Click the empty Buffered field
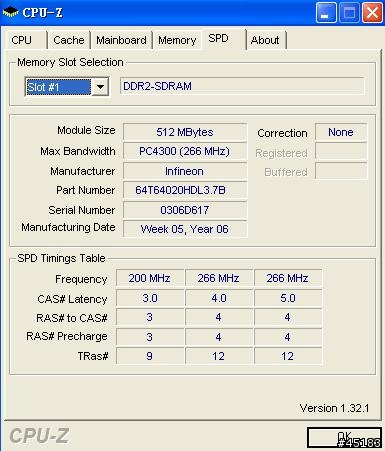Screen dimensions: 385x451 [x=341, y=171]
